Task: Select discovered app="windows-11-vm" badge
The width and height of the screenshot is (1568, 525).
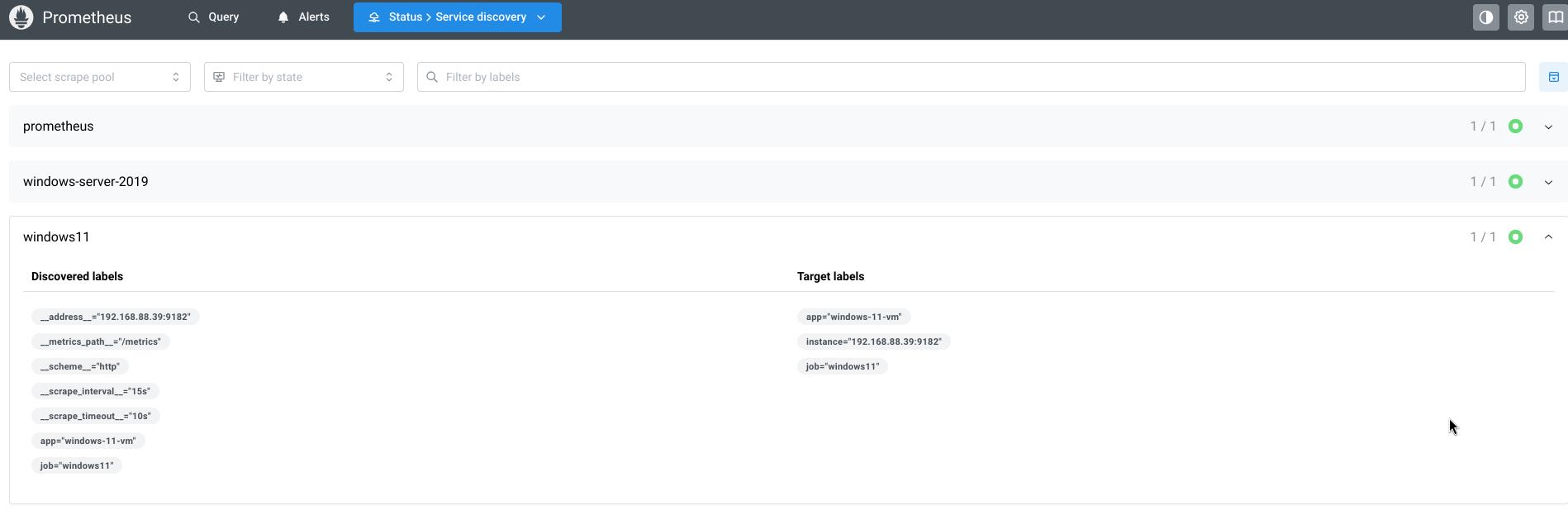Action: pyautogui.click(x=88, y=441)
